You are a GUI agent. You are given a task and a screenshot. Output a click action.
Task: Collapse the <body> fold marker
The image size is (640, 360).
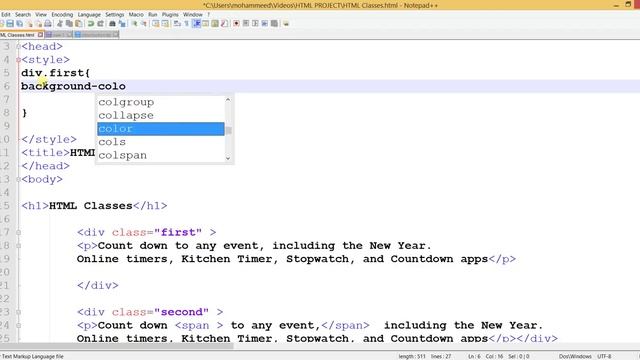click(x=18, y=179)
